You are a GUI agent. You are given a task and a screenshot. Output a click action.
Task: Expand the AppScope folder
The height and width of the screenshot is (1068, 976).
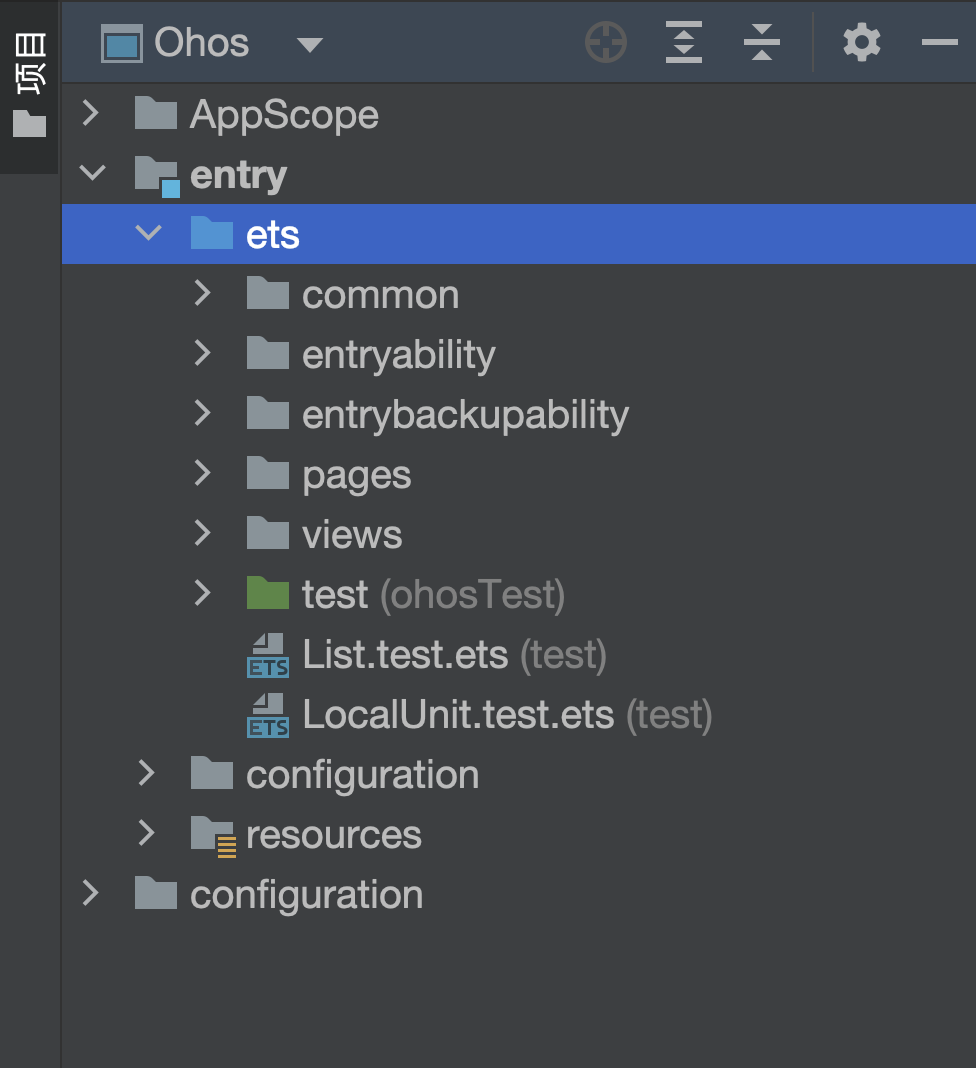[91, 114]
